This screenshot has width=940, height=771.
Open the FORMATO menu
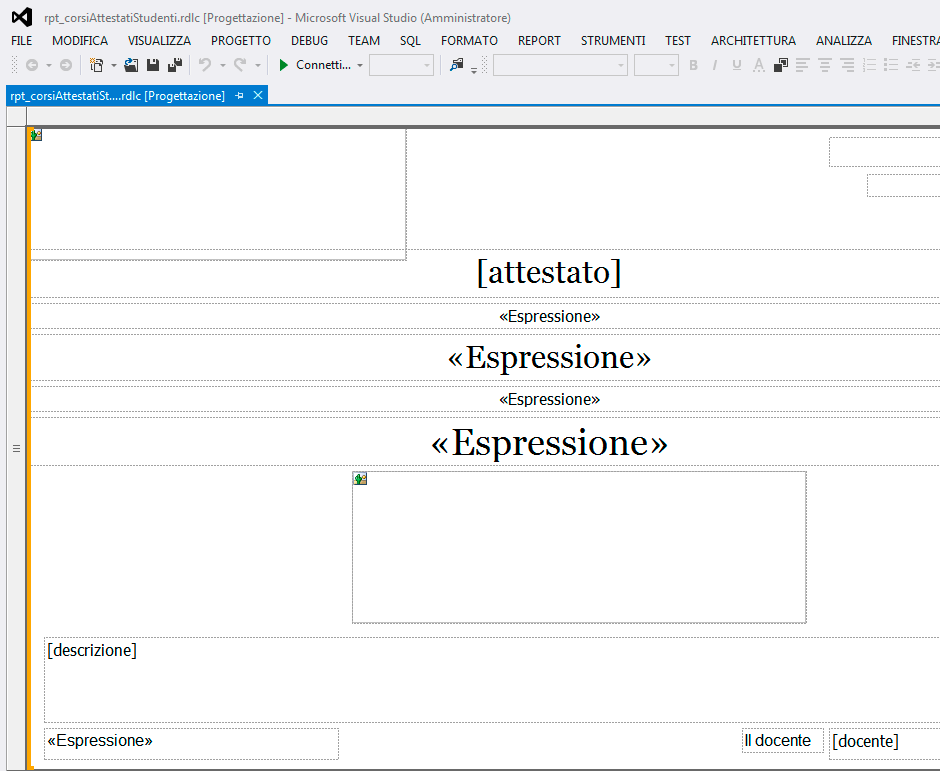[x=469, y=41]
